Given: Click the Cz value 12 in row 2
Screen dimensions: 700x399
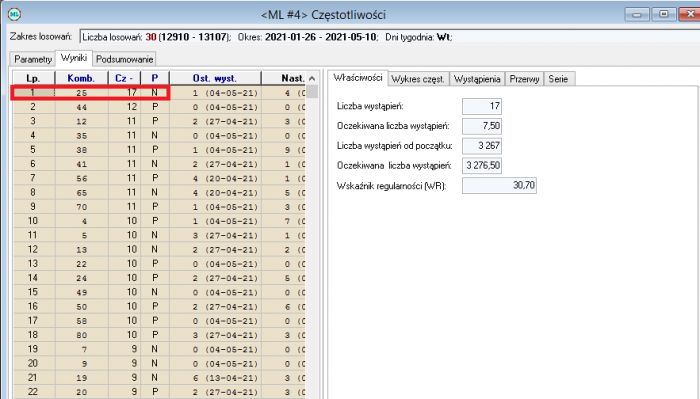Looking at the screenshot, I should pyautogui.click(x=125, y=107).
